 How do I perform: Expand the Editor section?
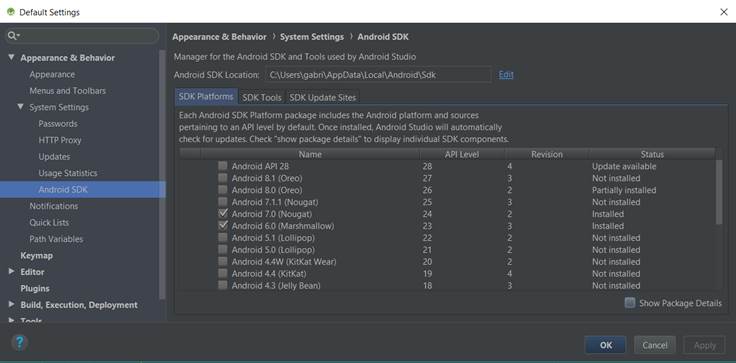click(11, 271)
